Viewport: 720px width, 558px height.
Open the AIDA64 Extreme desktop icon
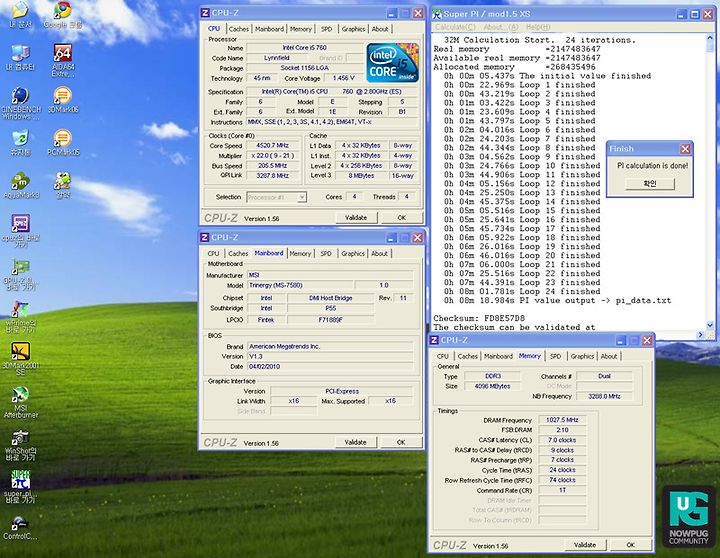(x=63, y=60)
